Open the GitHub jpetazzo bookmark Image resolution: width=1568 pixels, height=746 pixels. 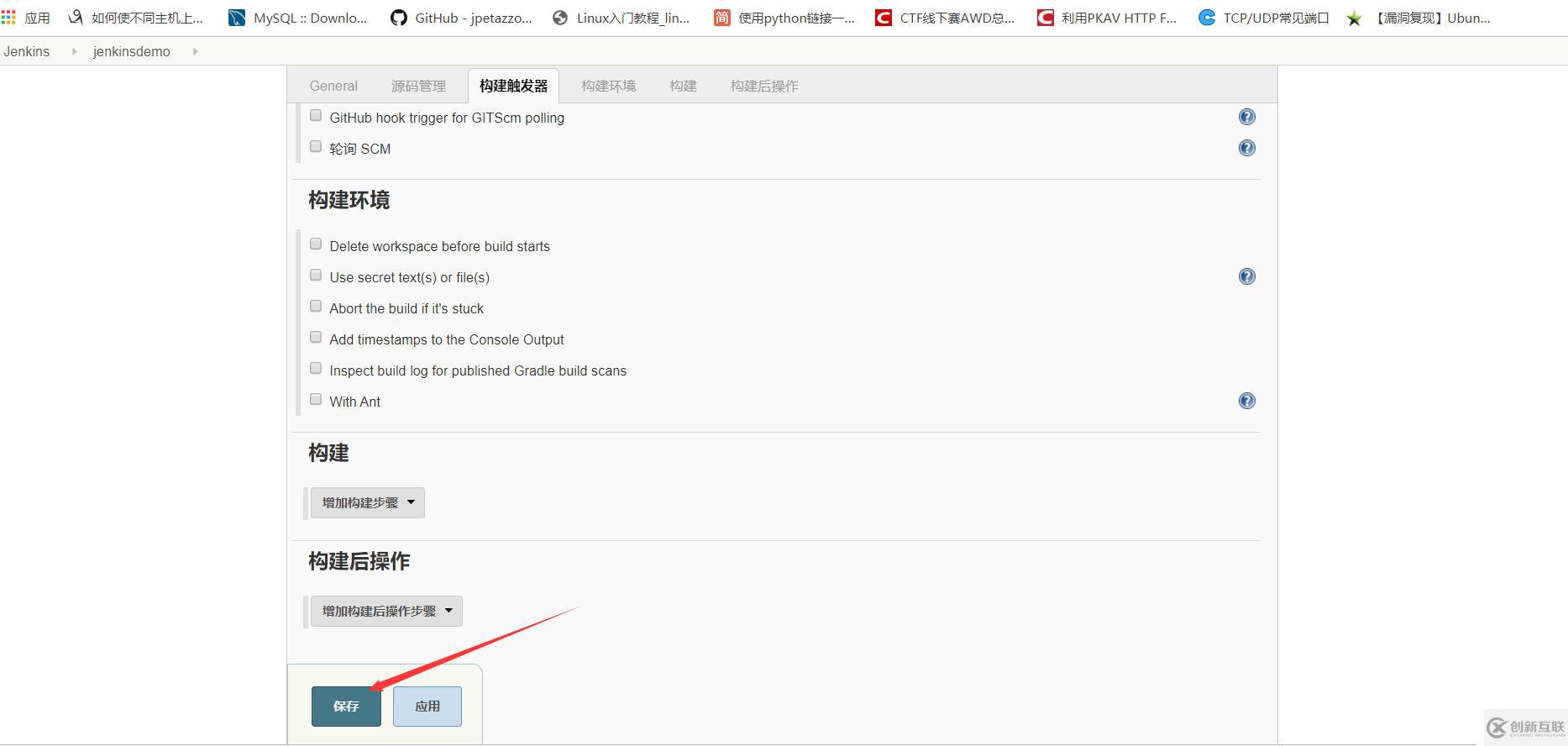pos(461,18)
